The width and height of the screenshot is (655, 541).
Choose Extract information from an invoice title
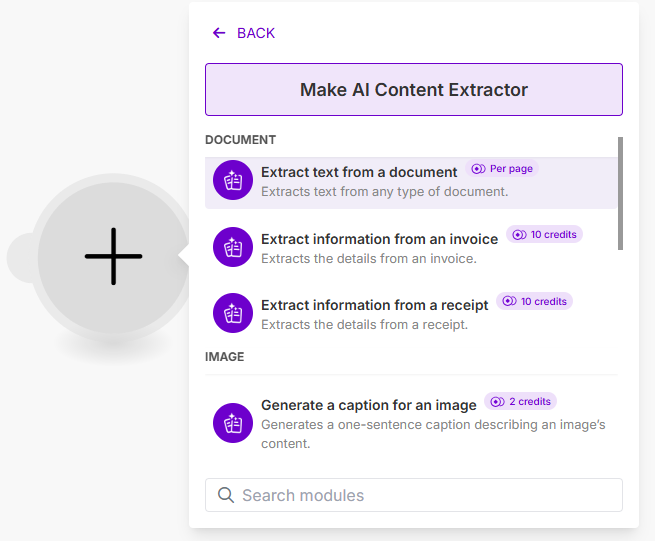(379, 239)
